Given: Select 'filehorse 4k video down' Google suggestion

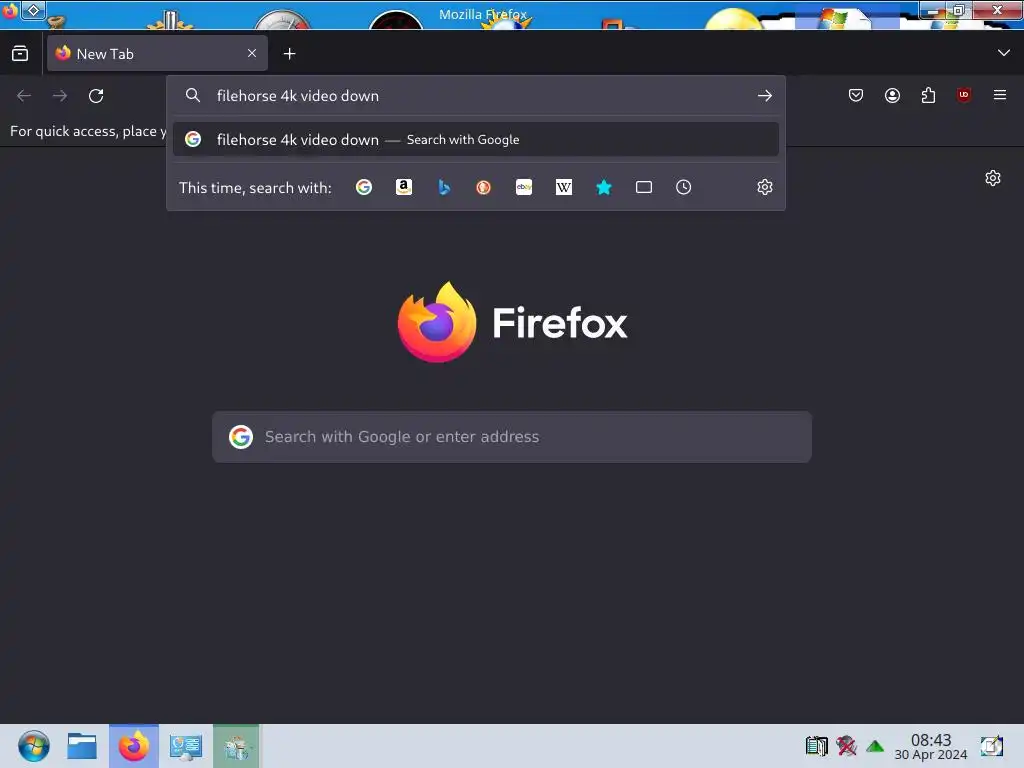Looking at the screenshot, I should (475, 139).
